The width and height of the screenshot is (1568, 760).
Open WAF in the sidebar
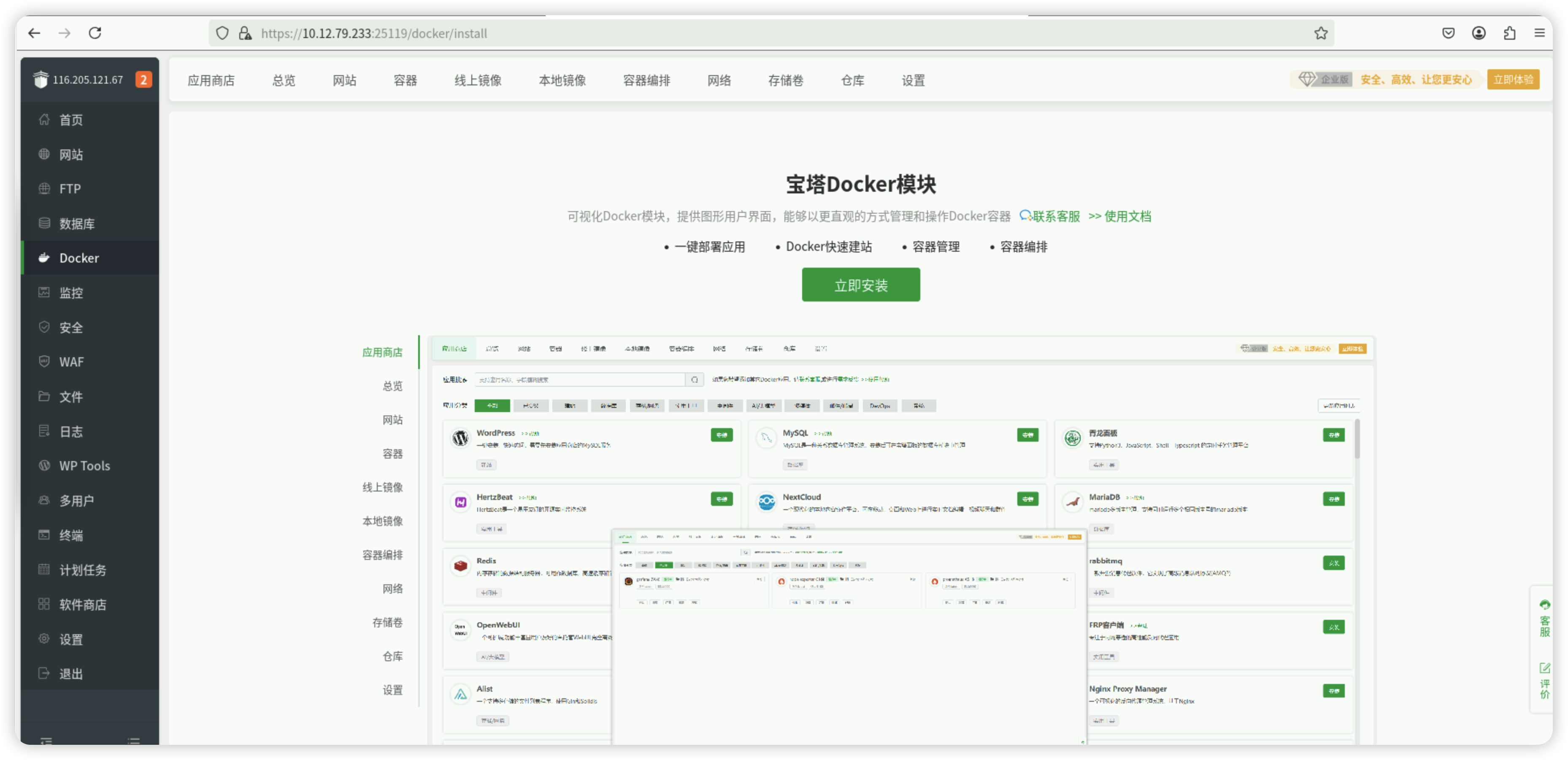coord(89,362)
